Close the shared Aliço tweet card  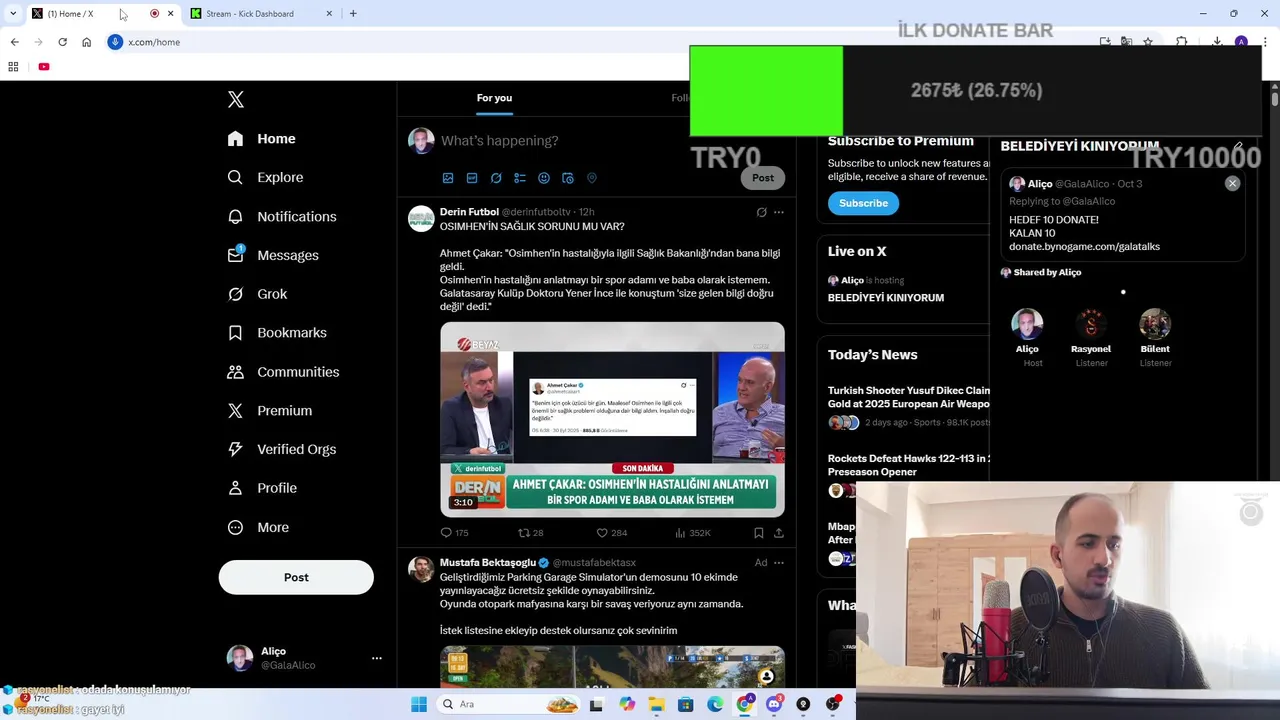tap(1232, 184)
